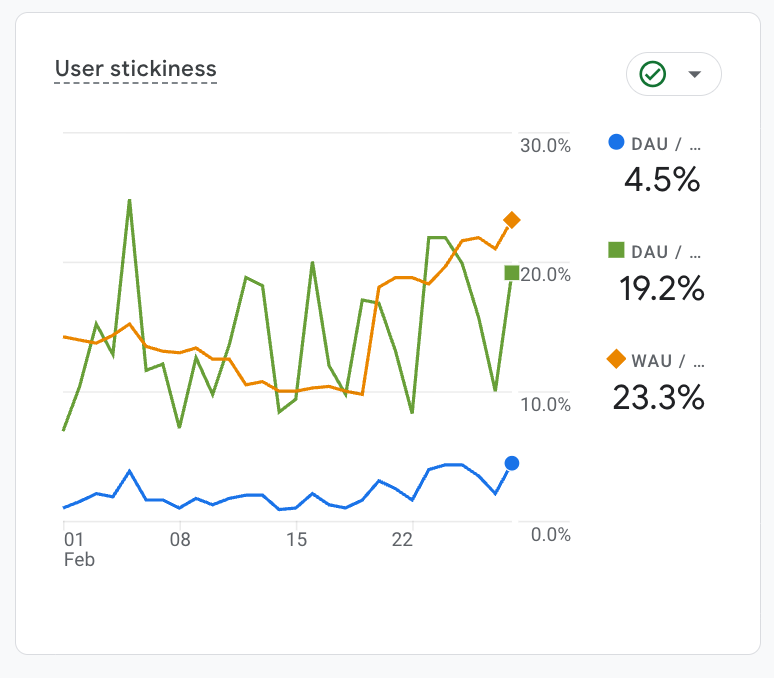Click the 08 date label on the x-axis

click(x=180, y=540)
